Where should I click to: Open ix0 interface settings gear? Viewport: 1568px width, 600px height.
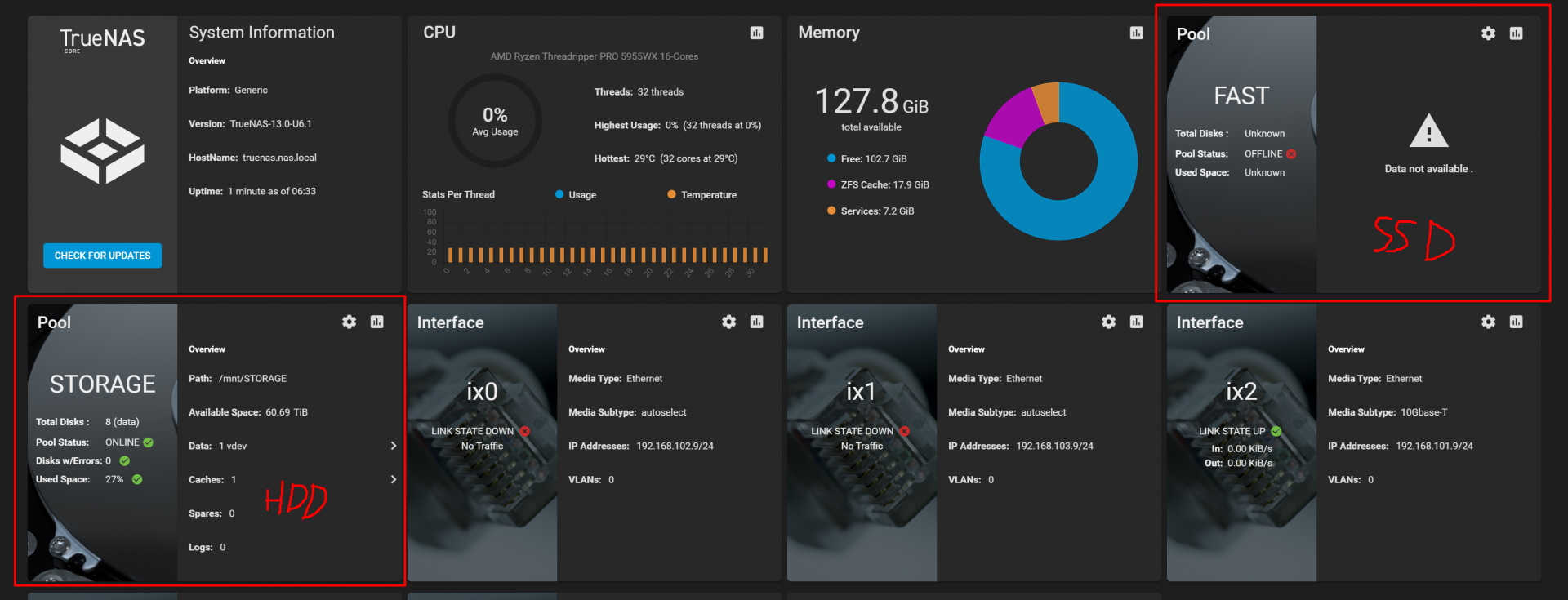(729, 322)
